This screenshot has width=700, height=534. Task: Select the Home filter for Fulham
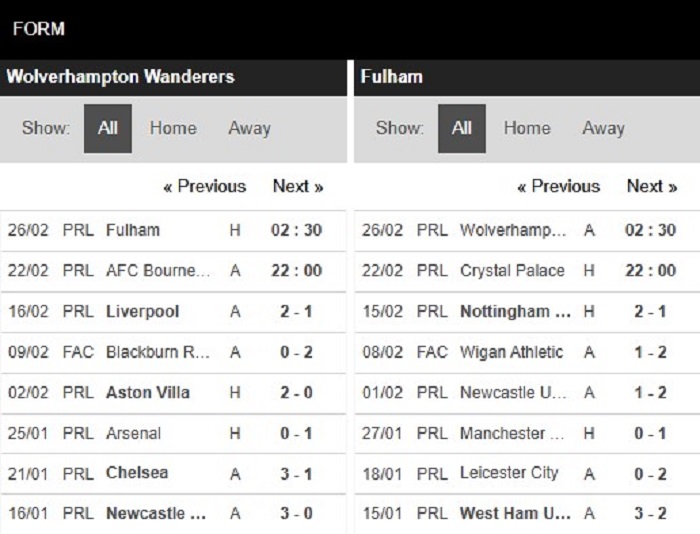coord(527,129)
